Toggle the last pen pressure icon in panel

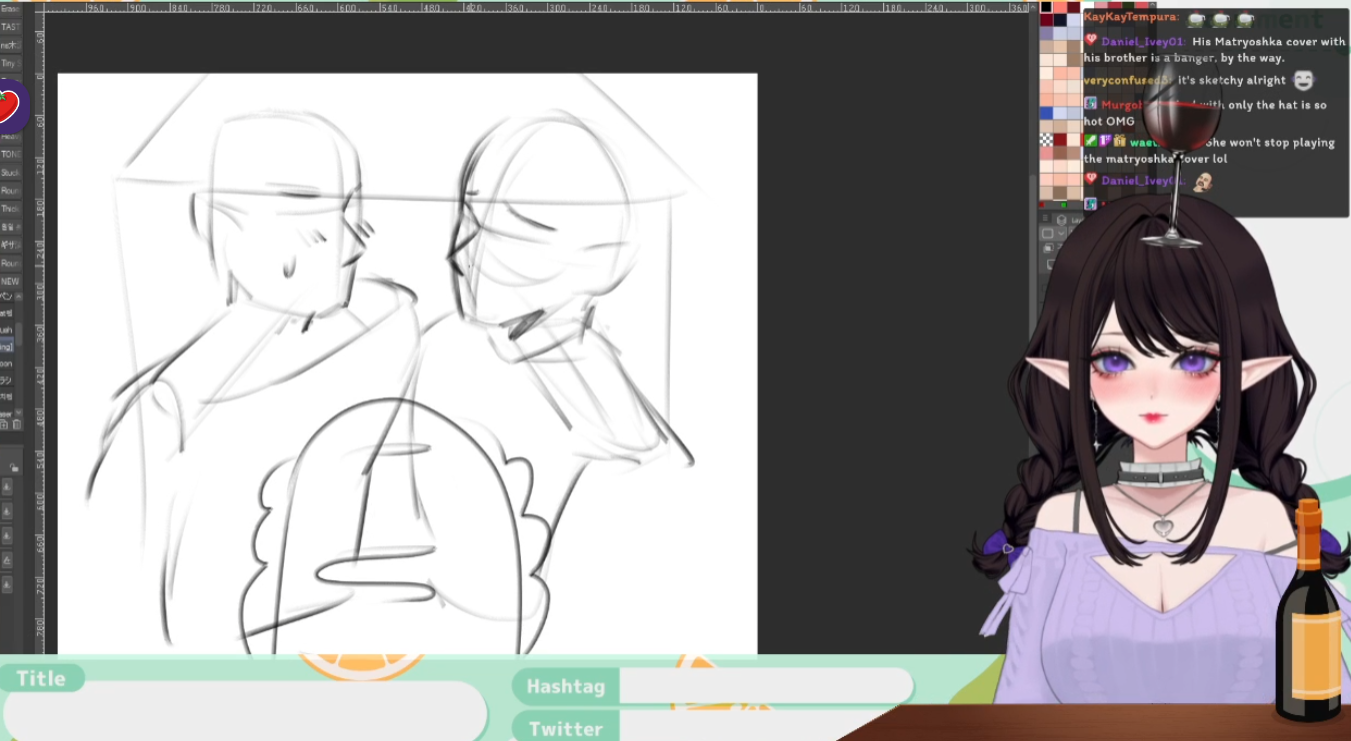(8, 584)
